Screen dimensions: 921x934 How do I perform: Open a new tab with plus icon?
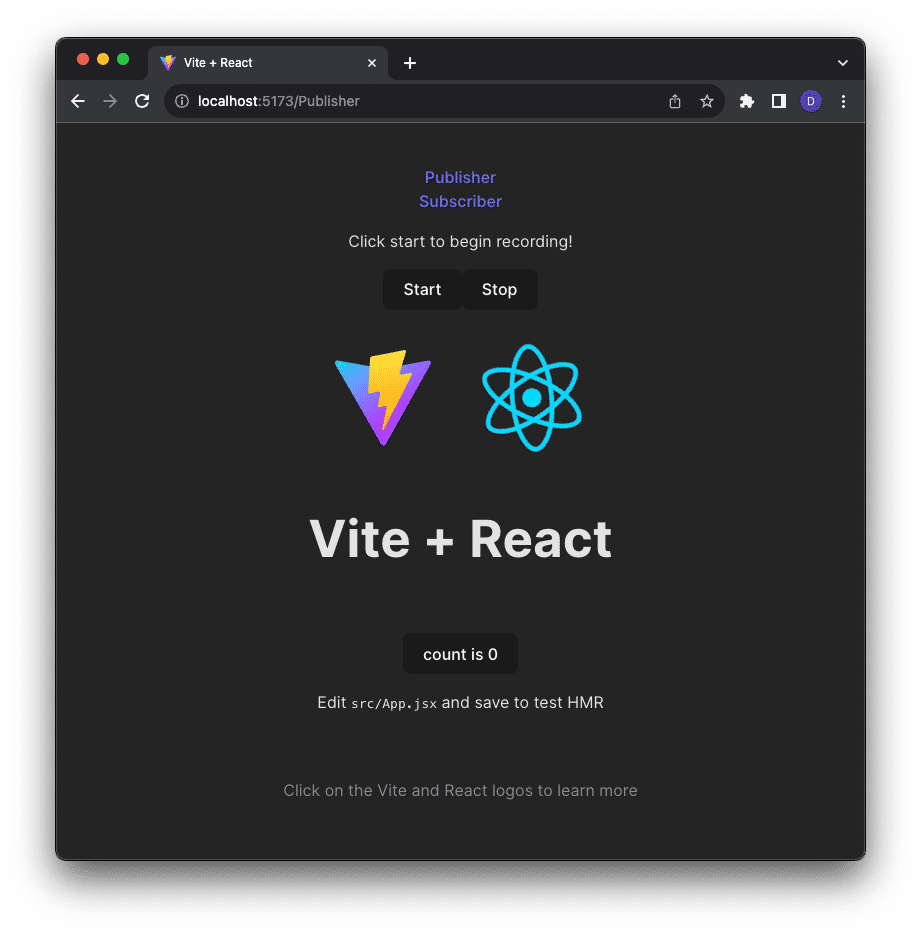point(410,63)
